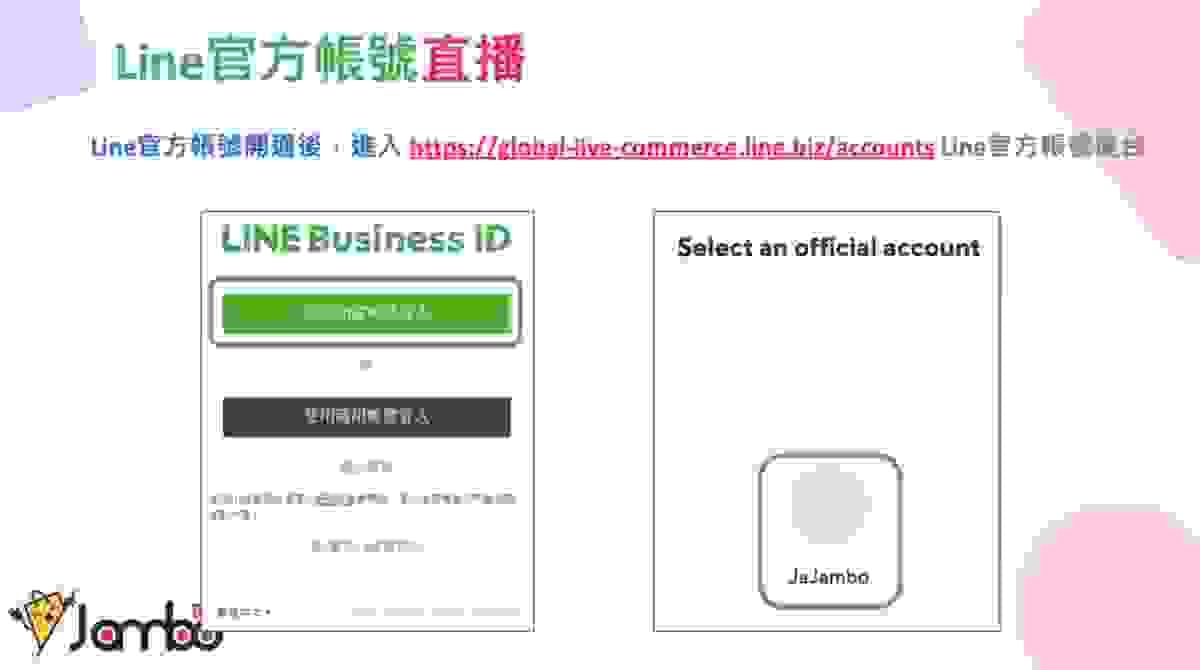
Task: Click the green LINE account login button
Action: tap(366, 312)
